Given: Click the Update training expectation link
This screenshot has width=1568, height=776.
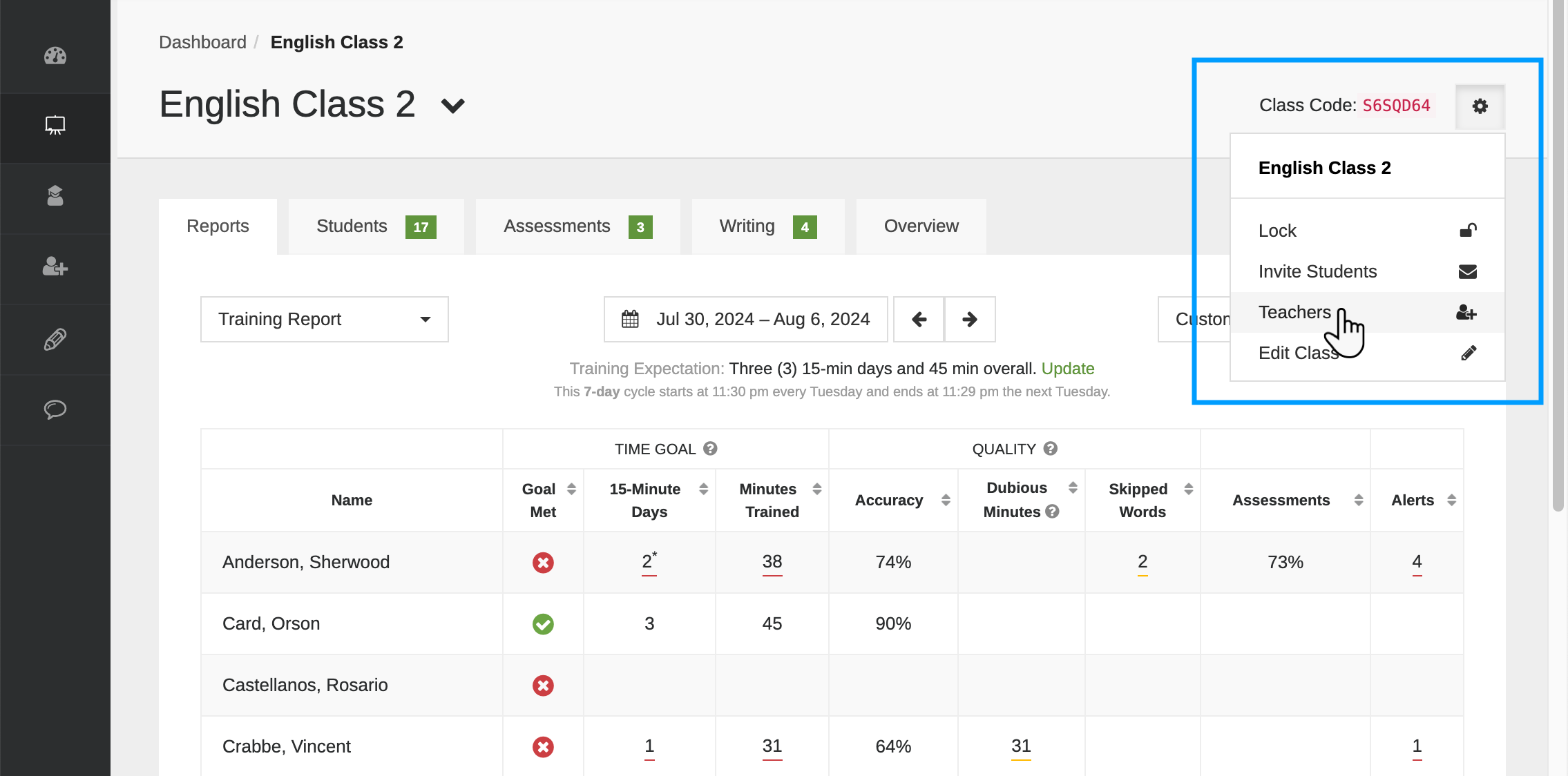Looking at the screenshot, I should tap(1067, 369).
